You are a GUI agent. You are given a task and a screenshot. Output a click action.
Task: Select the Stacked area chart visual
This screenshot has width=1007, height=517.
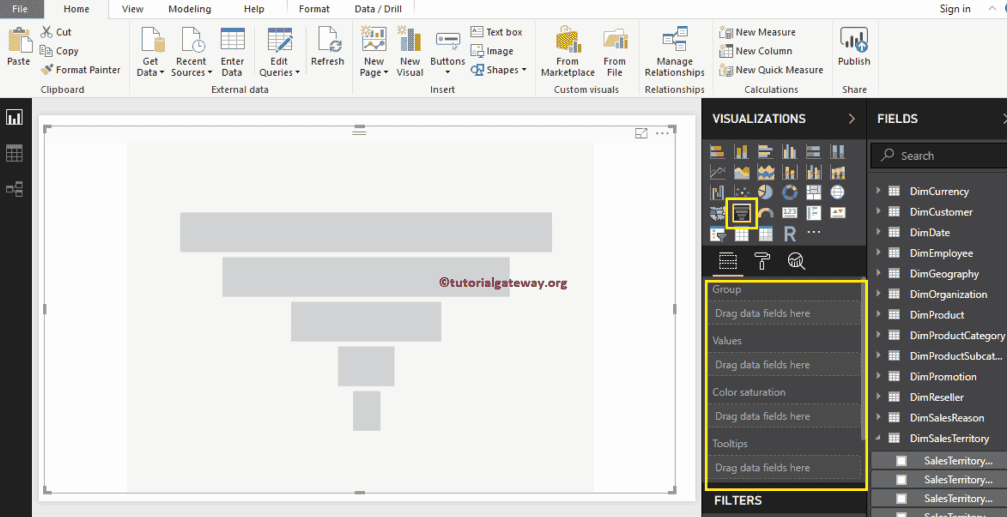coord(766,172)
